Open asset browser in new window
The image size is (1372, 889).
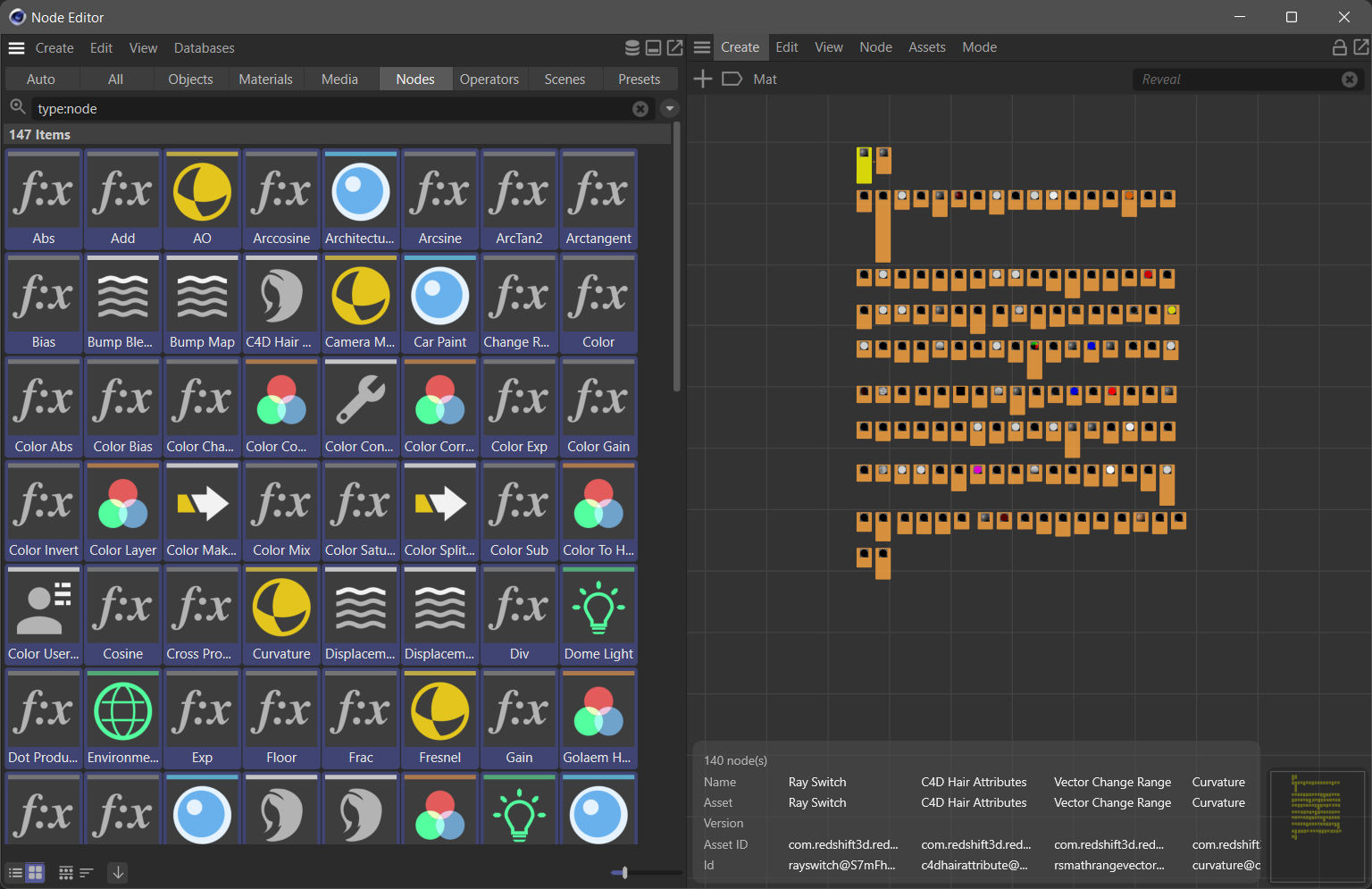[675, 48]
